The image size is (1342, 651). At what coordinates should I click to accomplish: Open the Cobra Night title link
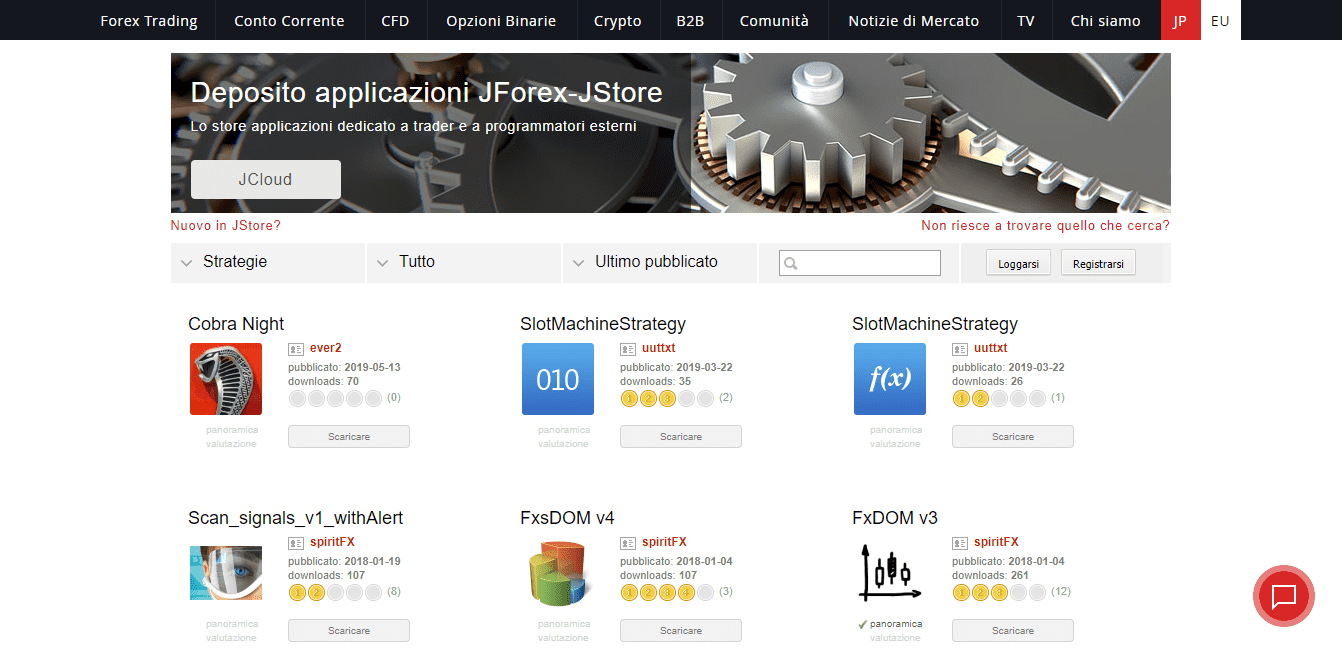pos(236,324)
